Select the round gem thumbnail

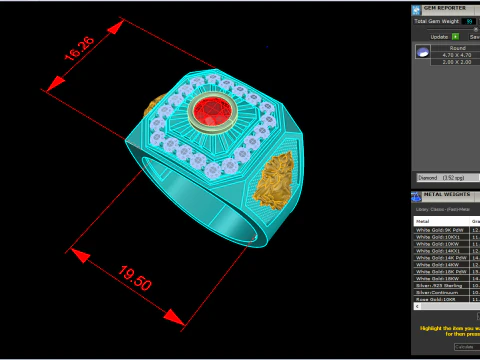(423, 52)
